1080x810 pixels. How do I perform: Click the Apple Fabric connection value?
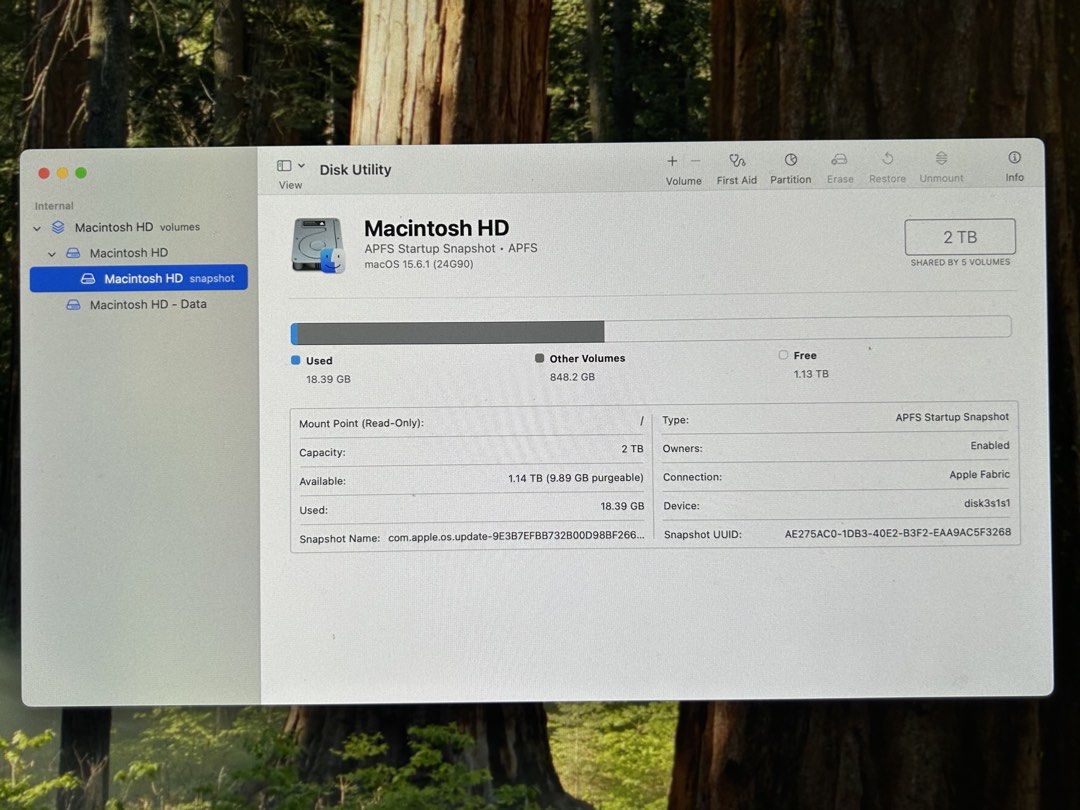pyautogui.click(x=979, y=475)
